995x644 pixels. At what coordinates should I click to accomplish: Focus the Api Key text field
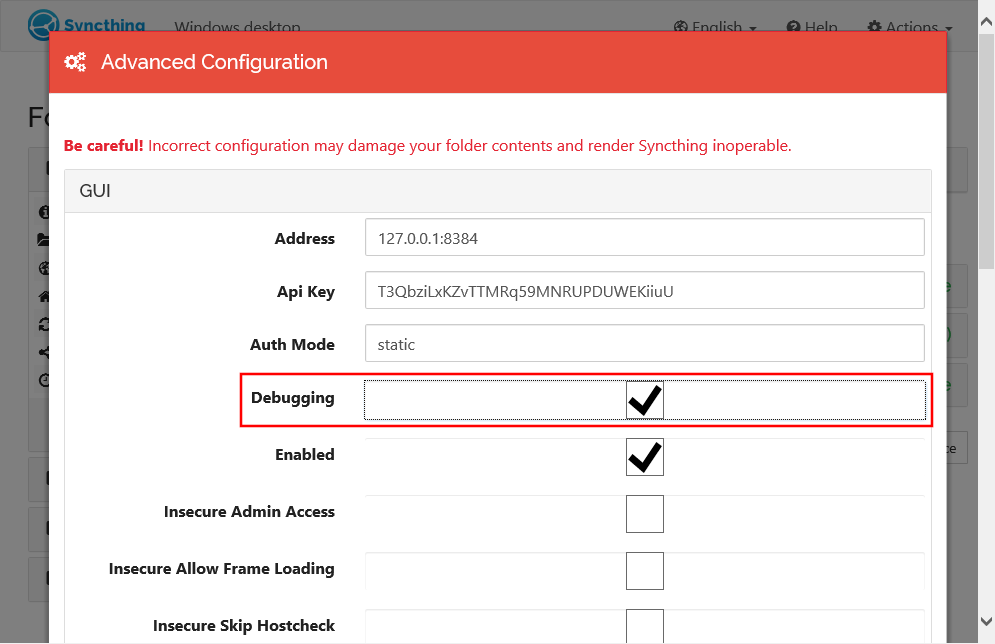(x=644, y=291)
